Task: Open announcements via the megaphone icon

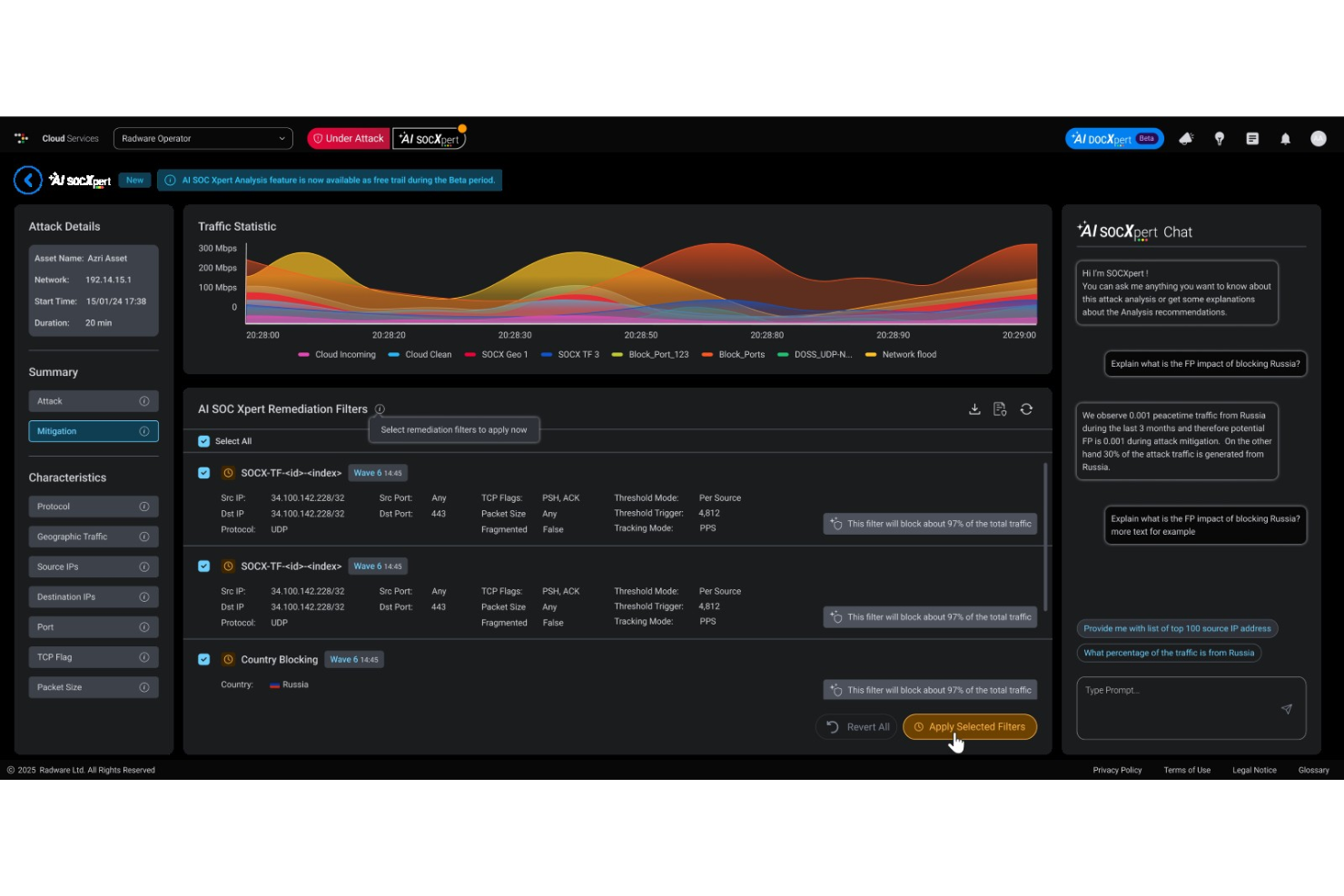Action: [1186, 138]
